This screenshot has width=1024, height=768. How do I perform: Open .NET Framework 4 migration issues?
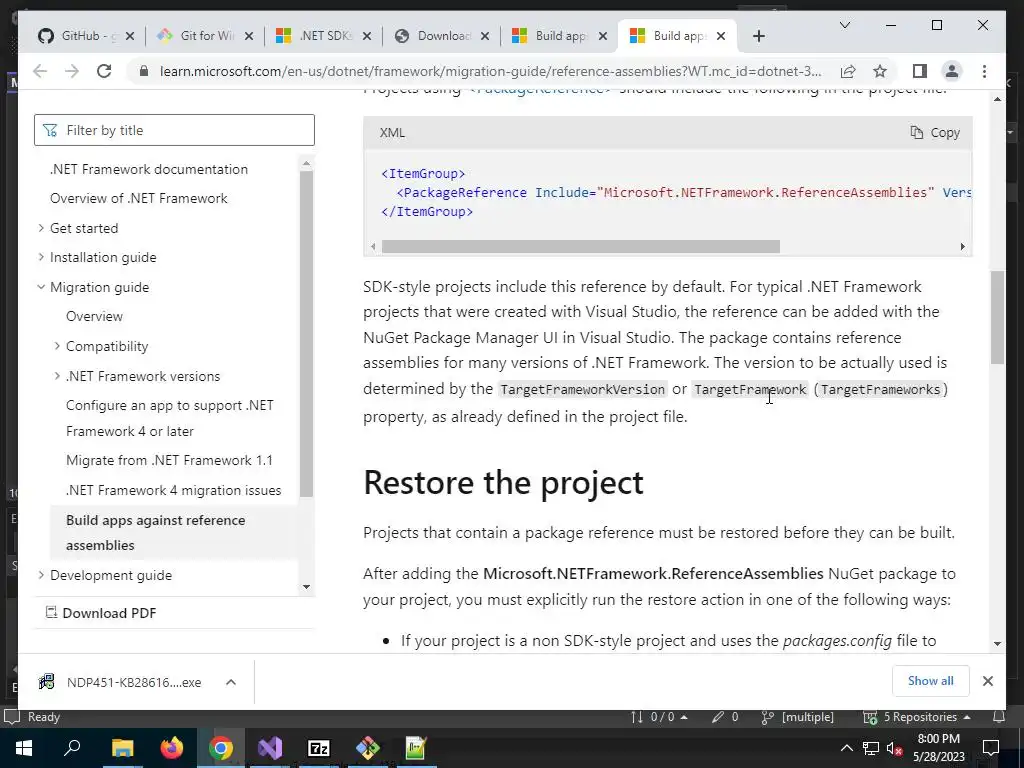pos(173,490)
